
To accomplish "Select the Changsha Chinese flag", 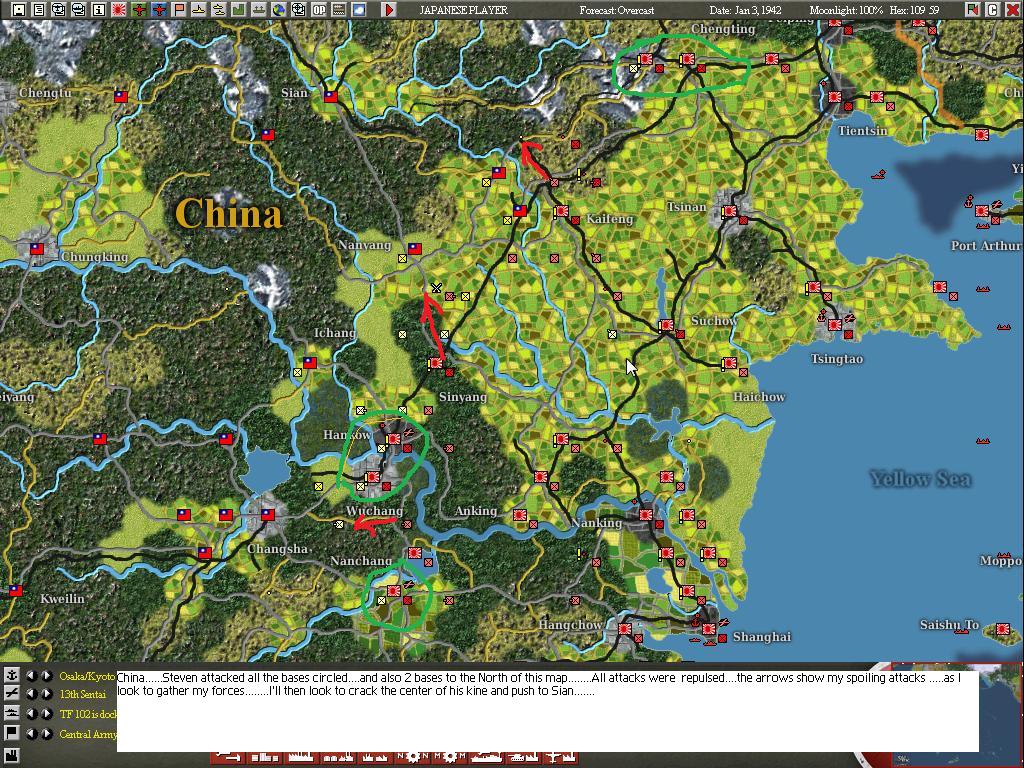I will point(268,515).
